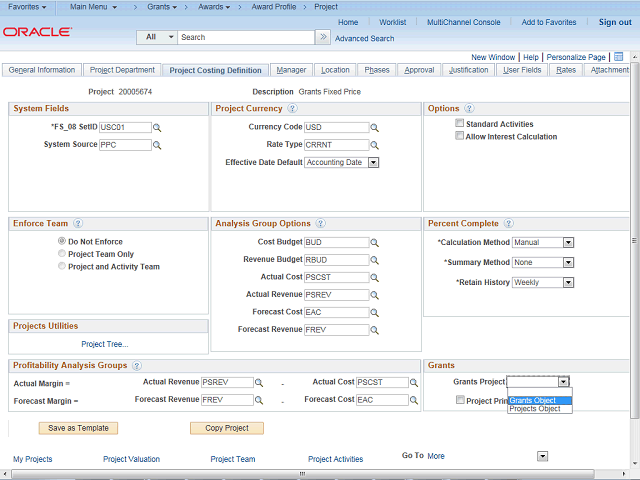Open the Project Tree link
The height and width of the screenshot is (480, 640).
[105, 344]
